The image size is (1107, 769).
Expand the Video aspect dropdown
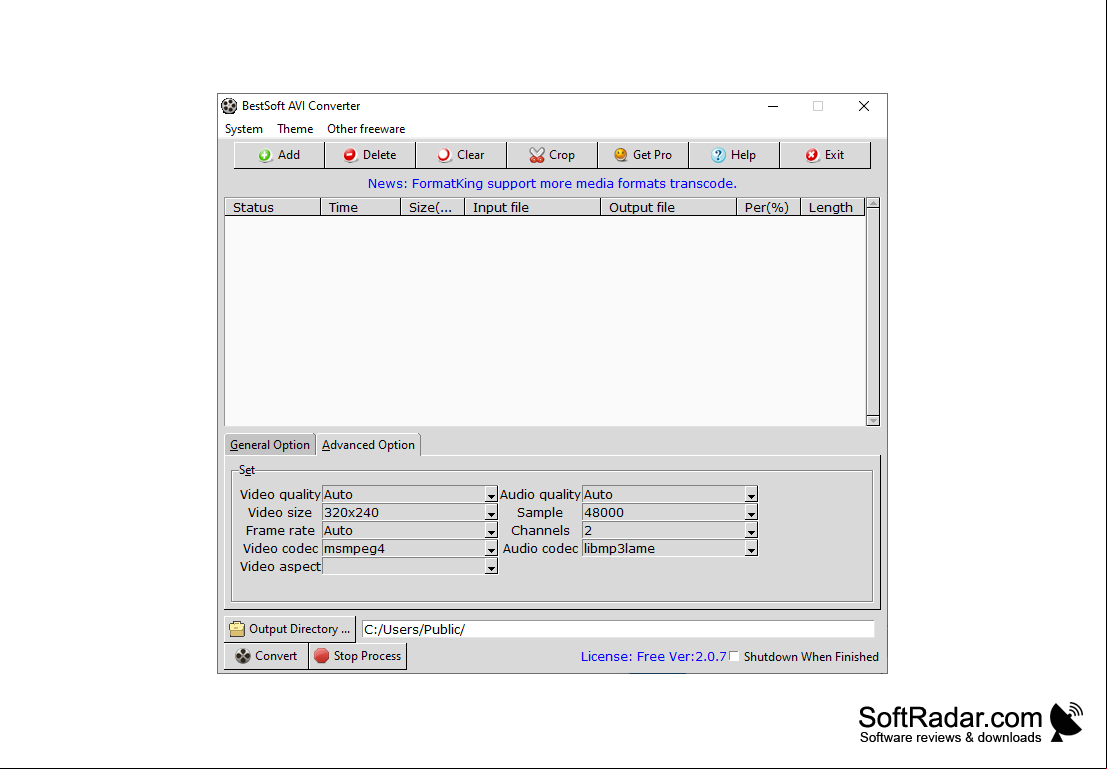tap(491, 567)
